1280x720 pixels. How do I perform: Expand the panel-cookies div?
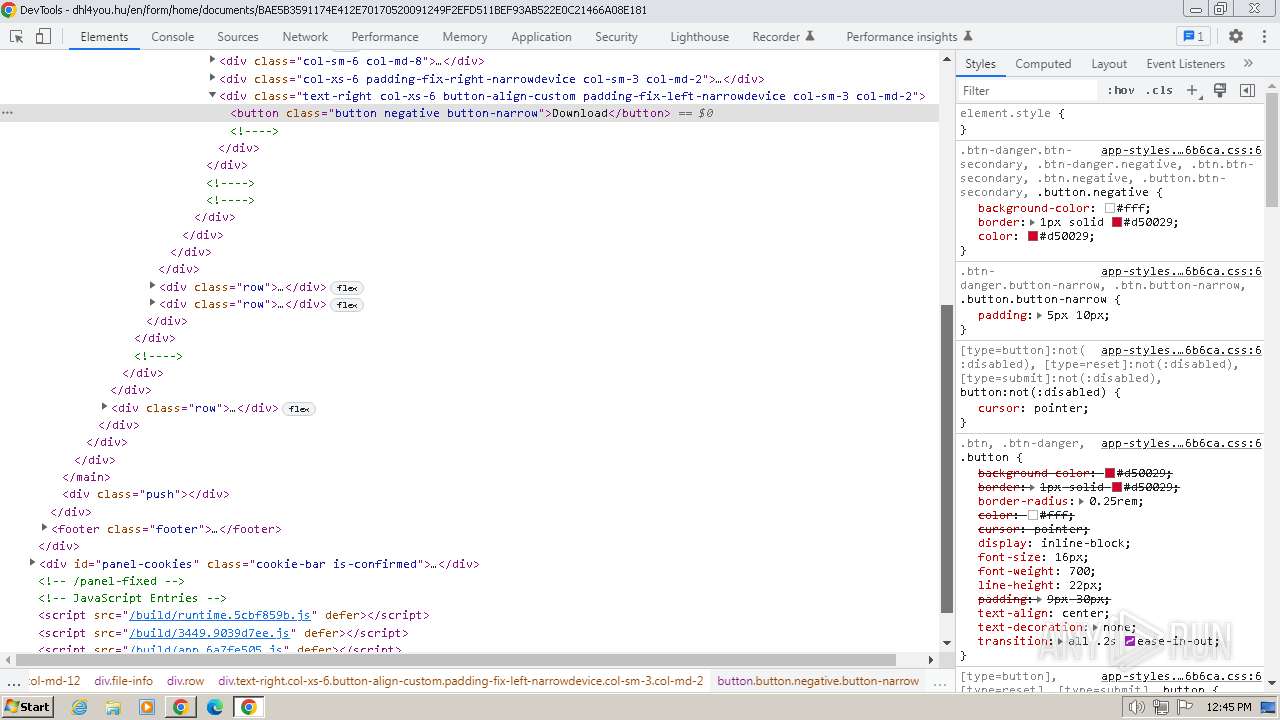(32, 563)
